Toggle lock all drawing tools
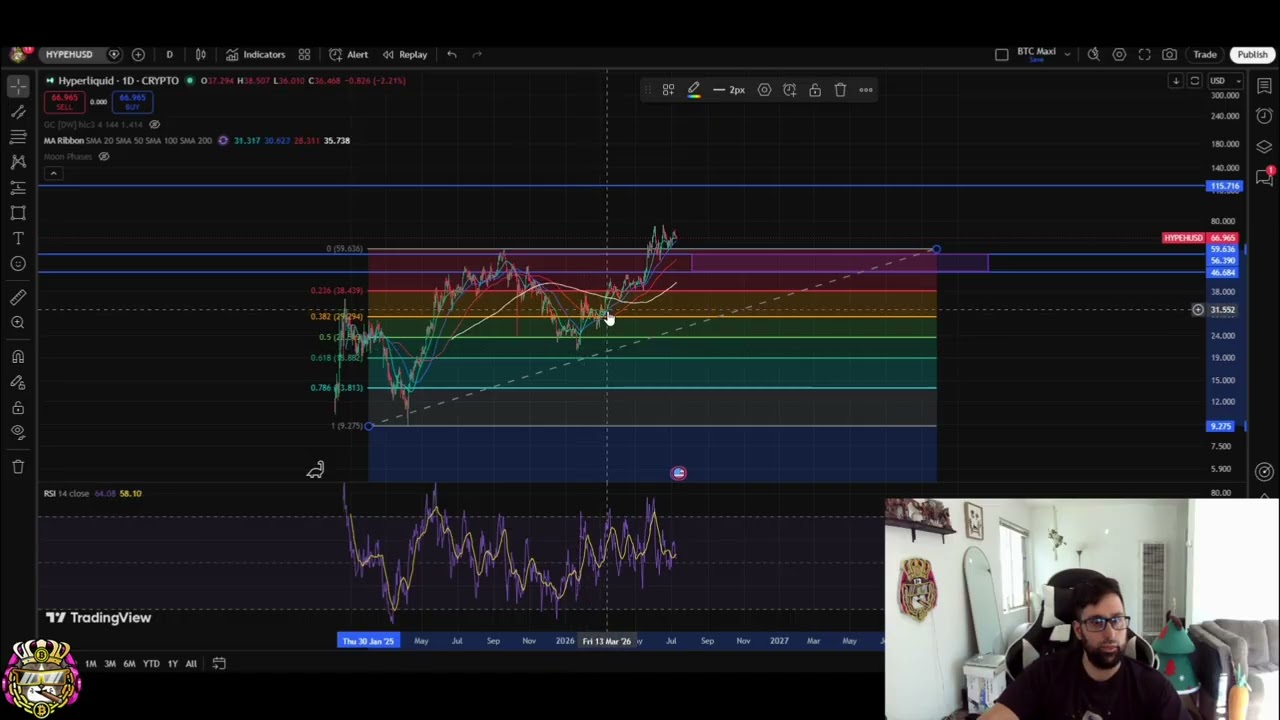 coord(18,407)
